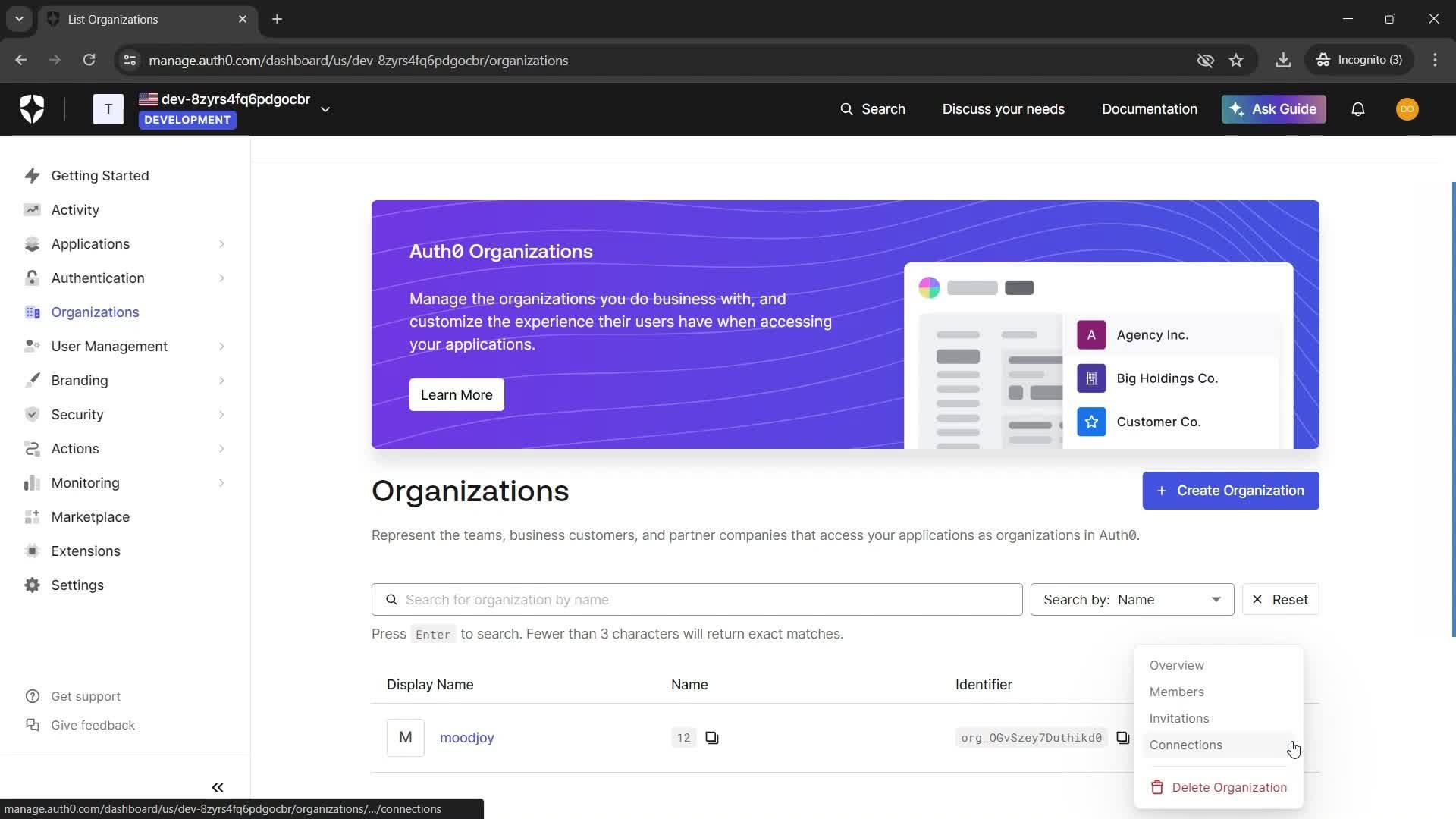Click Discuss your needs
This screenshot has height=819, width=1456.
(1003, 109)
